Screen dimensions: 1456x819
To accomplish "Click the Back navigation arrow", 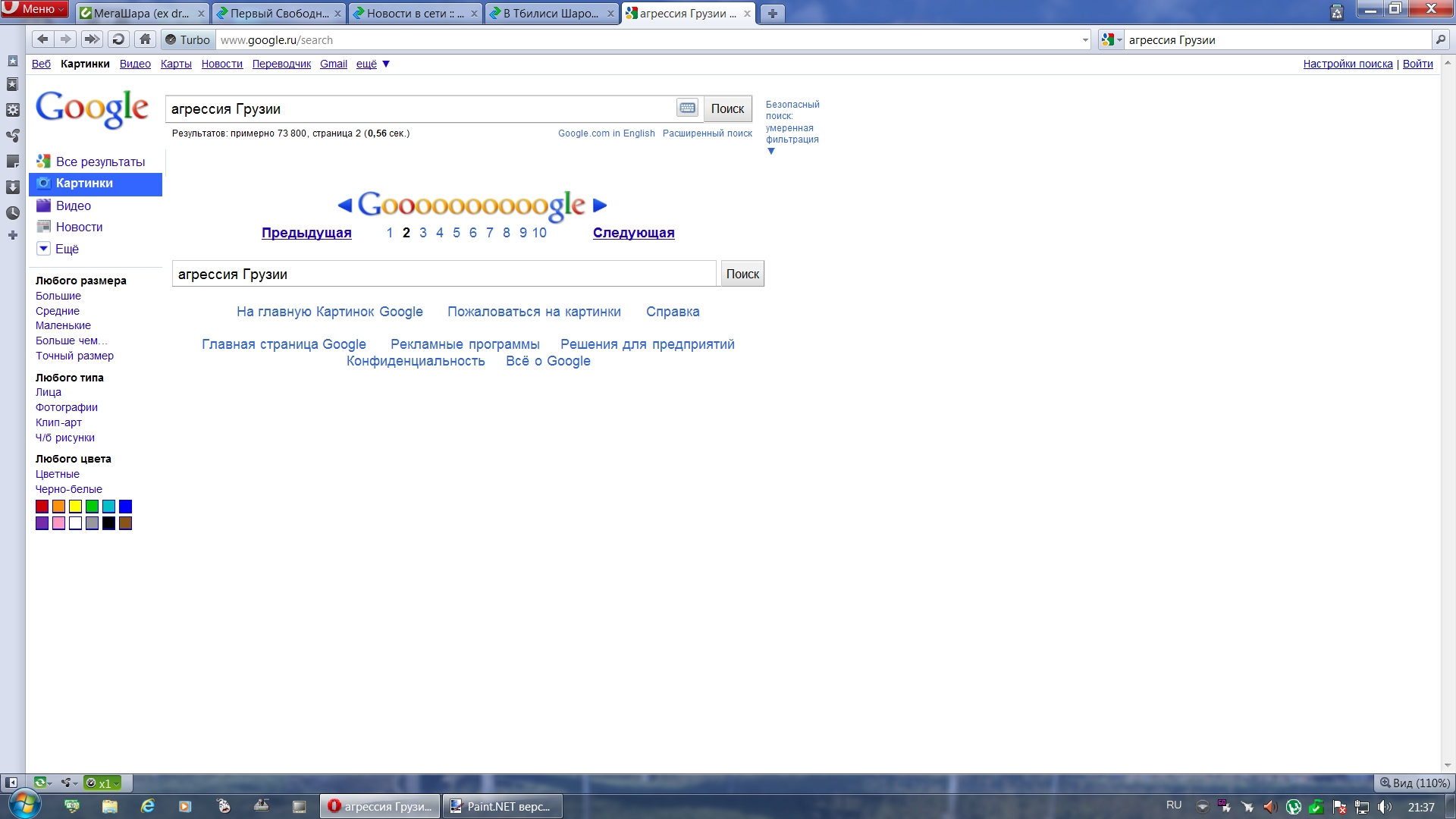I will 42,39.
